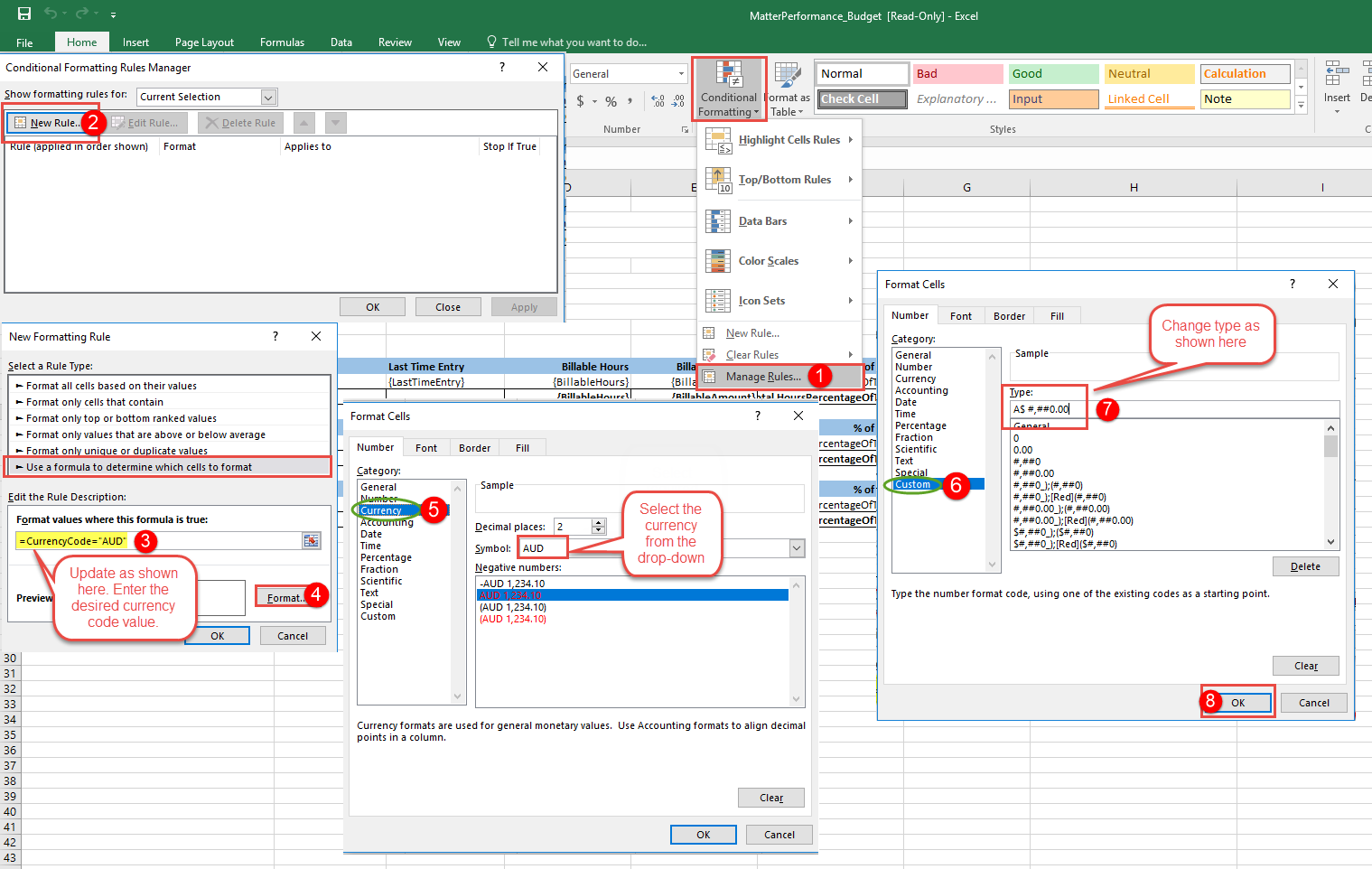Expand the currency Symbol dropdown arrow
1372x869 pixels.
[x=797, y=548]
